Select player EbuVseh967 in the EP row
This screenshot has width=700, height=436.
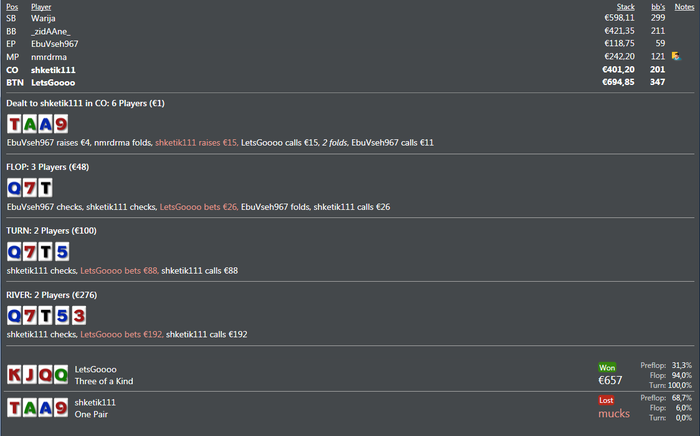coord(54,44)
